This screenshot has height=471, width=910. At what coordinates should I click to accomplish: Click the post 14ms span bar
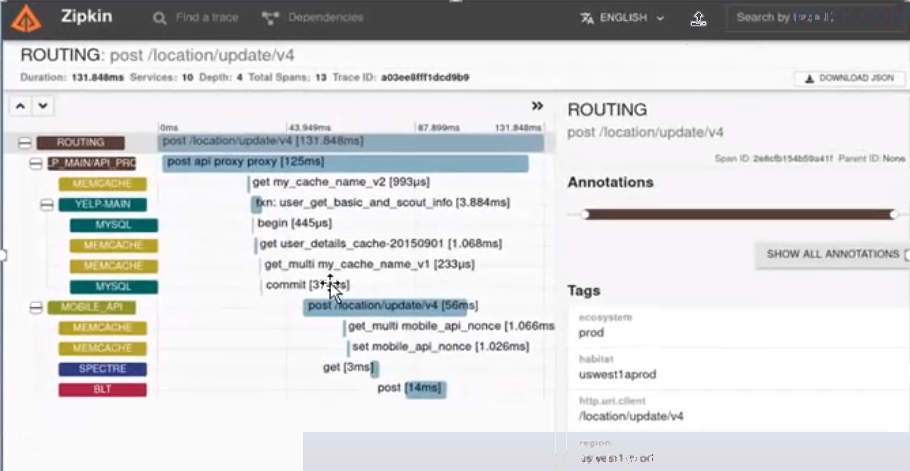coord(425,389)
